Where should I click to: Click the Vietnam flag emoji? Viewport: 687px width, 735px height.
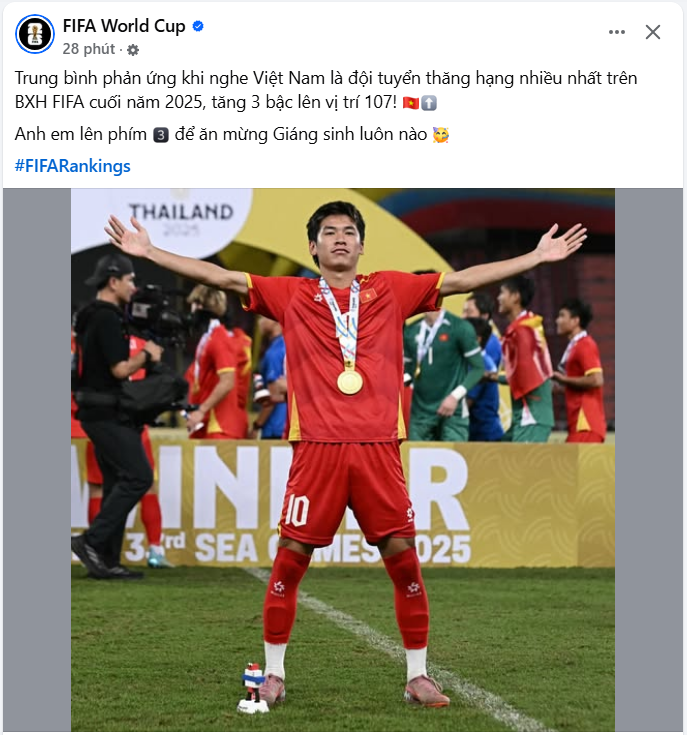coord(411,103)
